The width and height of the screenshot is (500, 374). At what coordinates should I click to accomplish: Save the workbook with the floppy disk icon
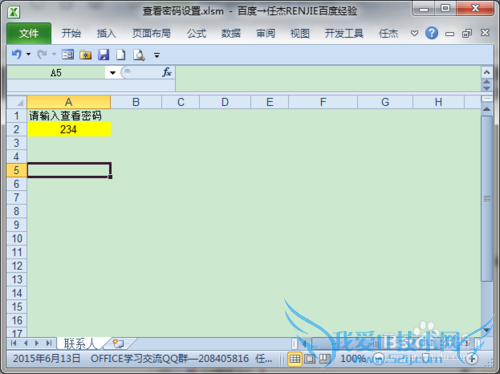pyautogui.click(x=104, y=55)
